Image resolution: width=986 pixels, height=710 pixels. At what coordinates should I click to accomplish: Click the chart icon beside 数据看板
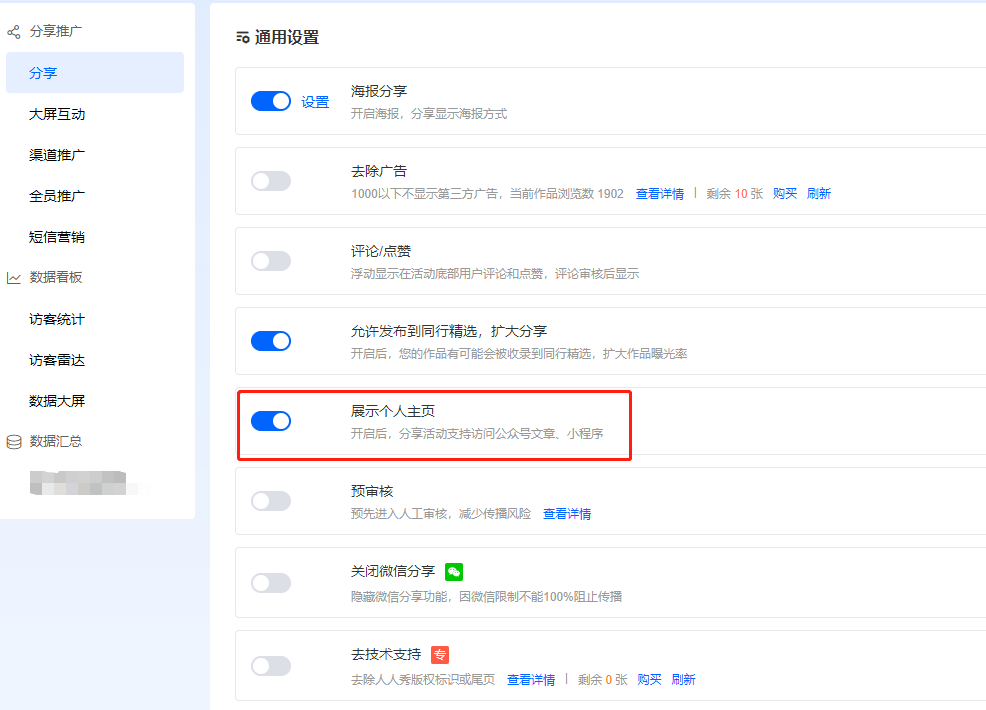point(14,278)
